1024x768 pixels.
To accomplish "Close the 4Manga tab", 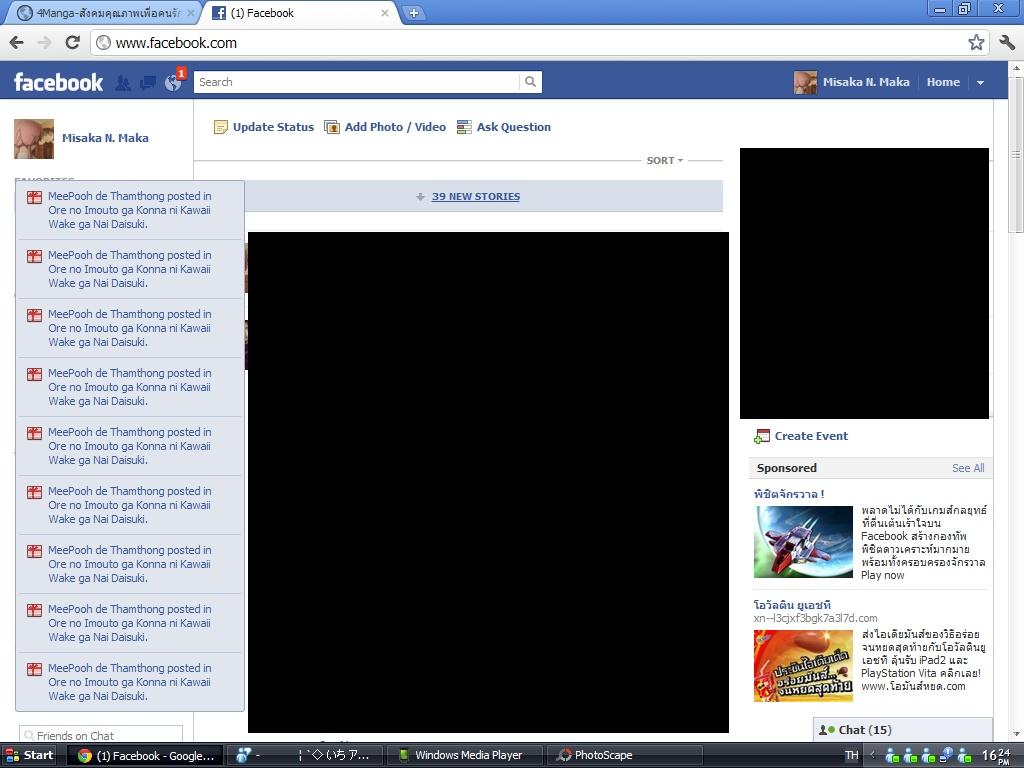I will [191, 13].
